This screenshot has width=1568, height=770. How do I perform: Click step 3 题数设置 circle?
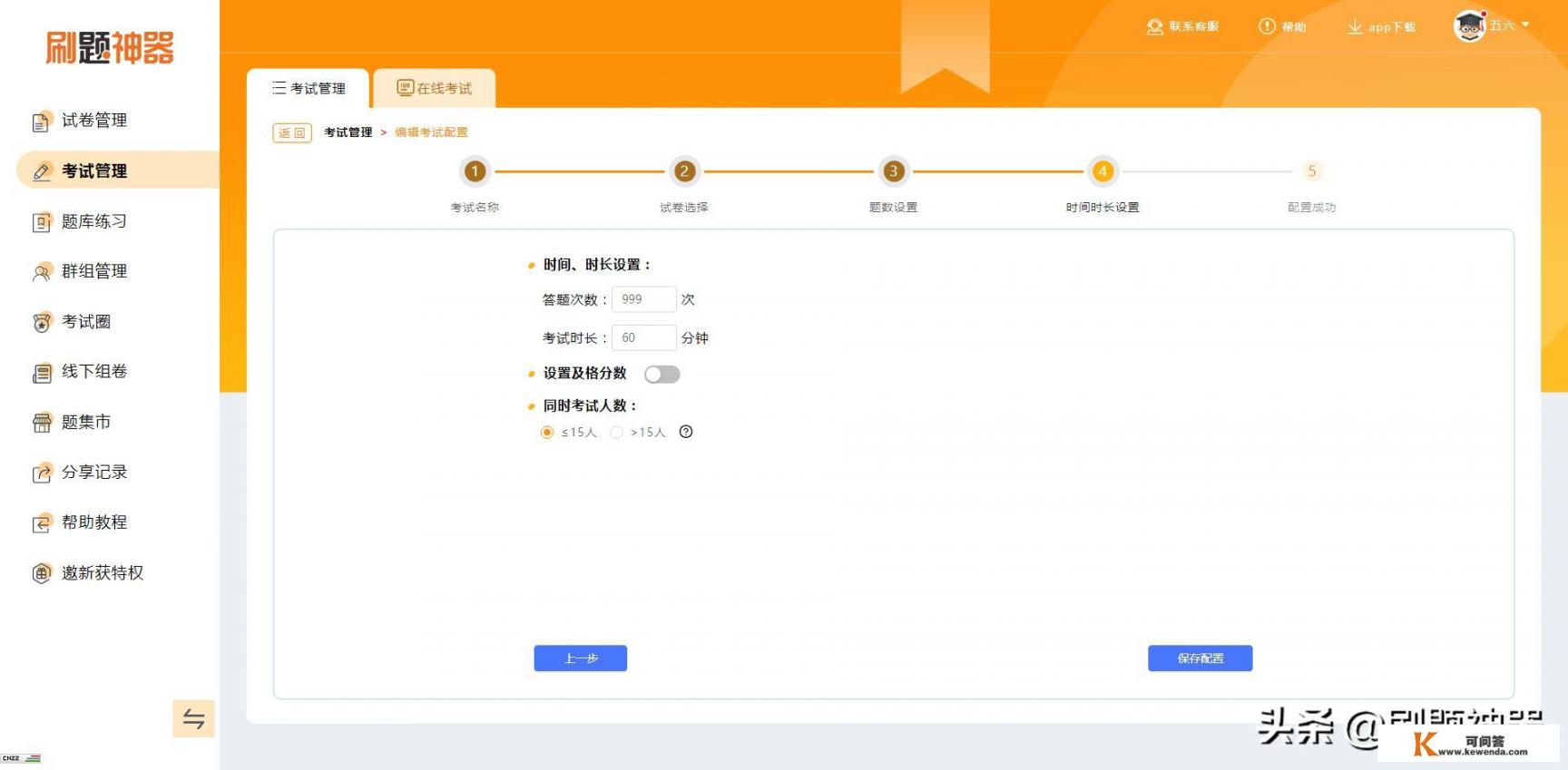(x=894, y=171)
